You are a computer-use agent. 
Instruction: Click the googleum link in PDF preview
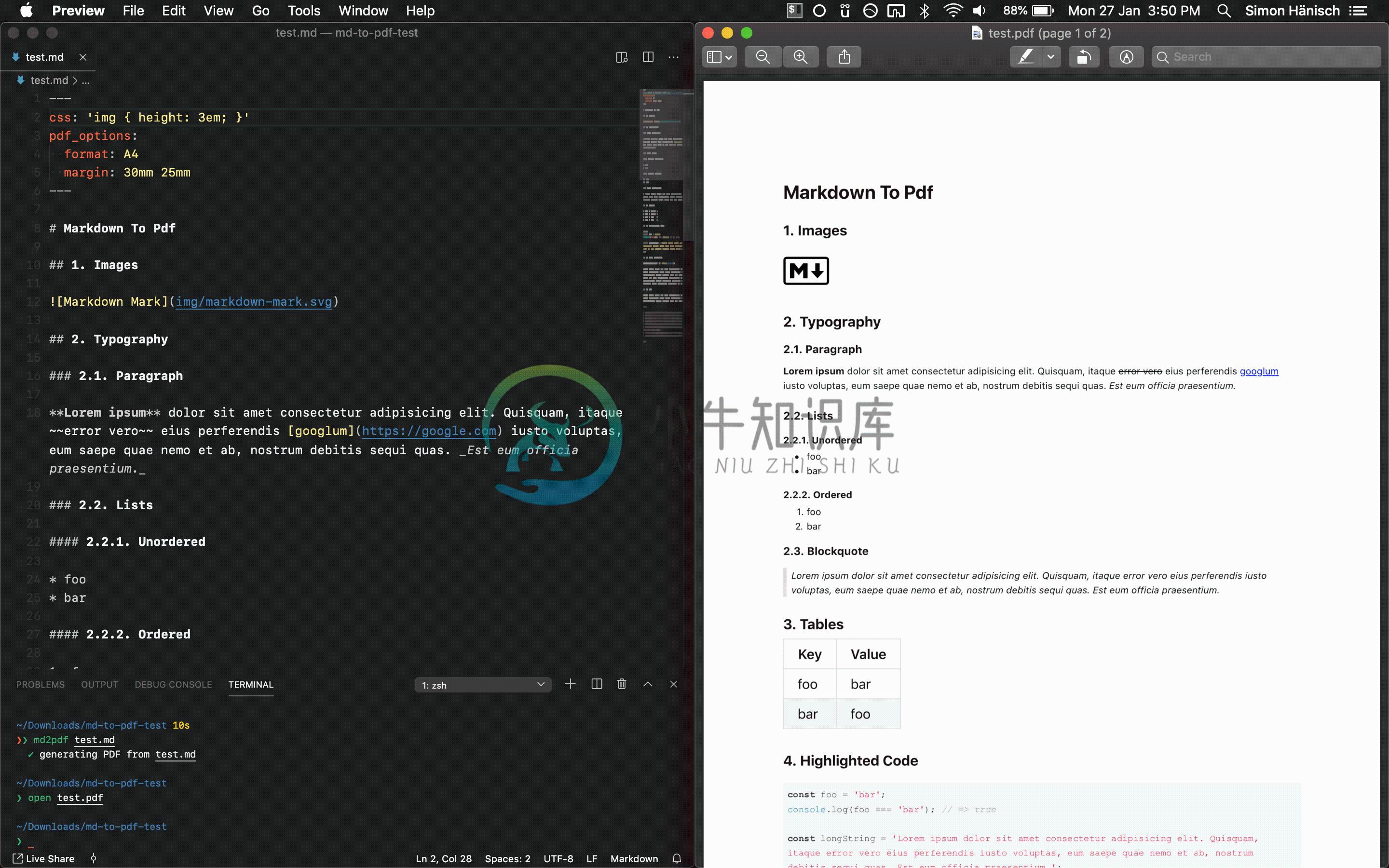(x=1259, y=371)
